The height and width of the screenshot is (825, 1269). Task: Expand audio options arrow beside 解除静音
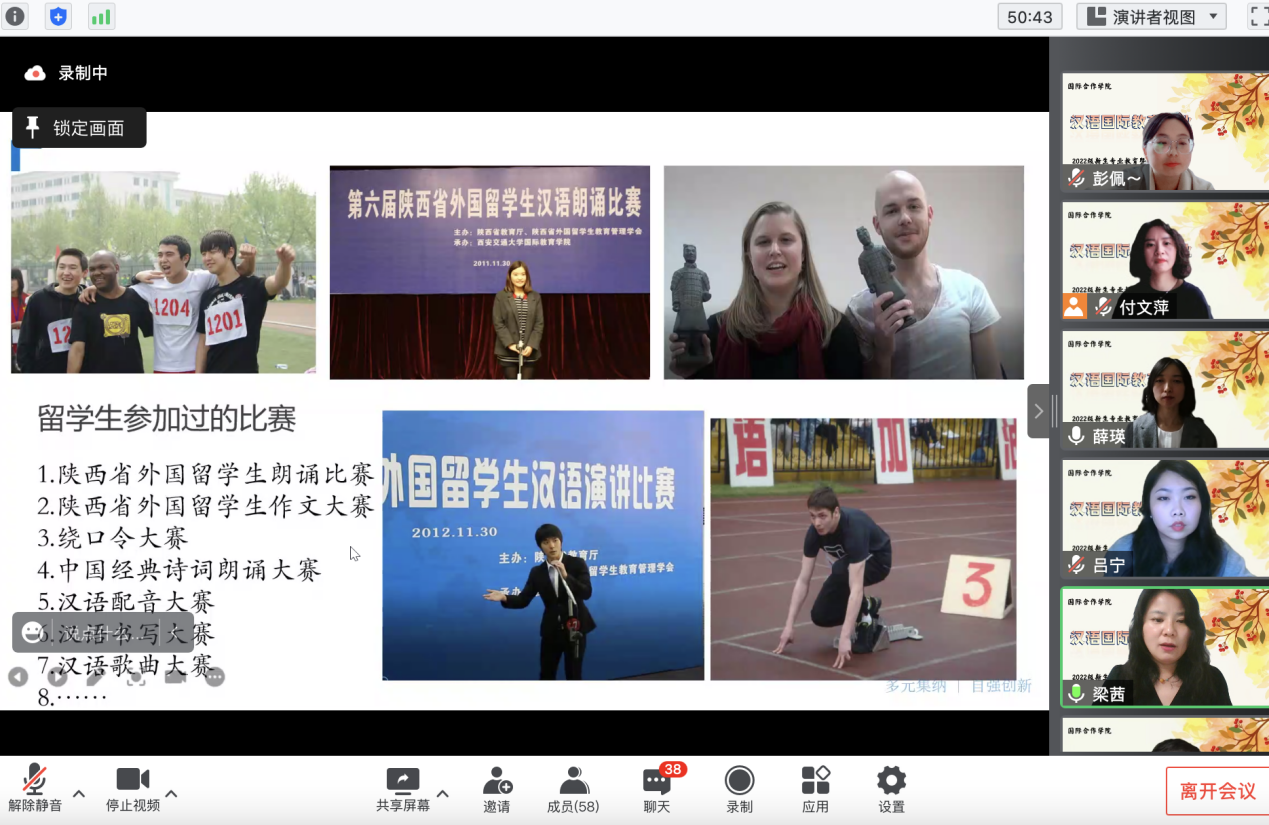tap(79, 794)
